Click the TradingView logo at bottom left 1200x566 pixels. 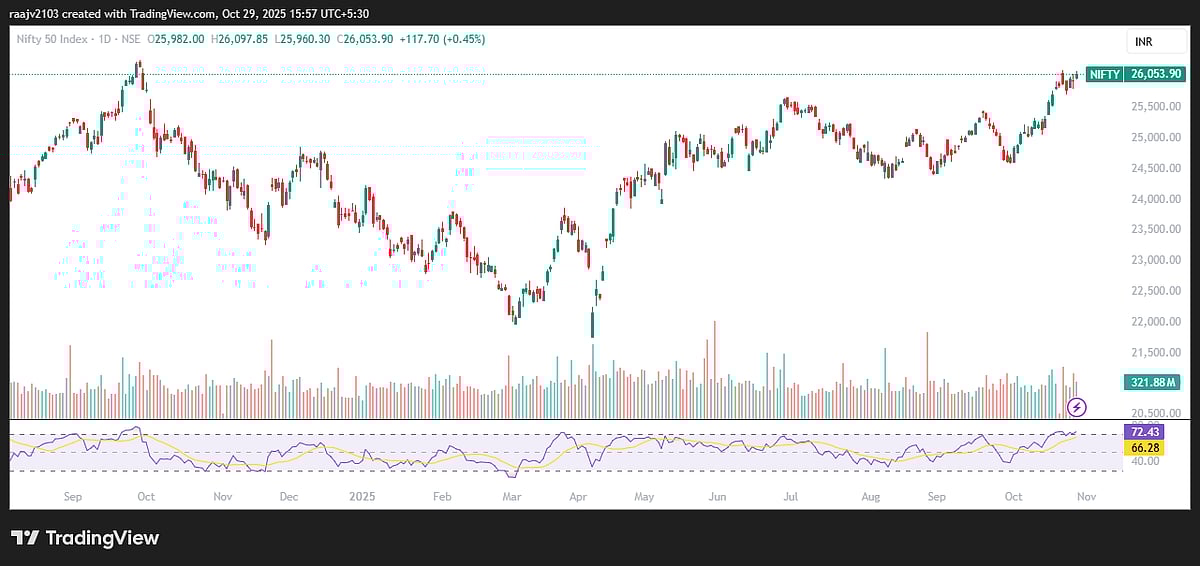pyautogui.click(x=85, y=538)
